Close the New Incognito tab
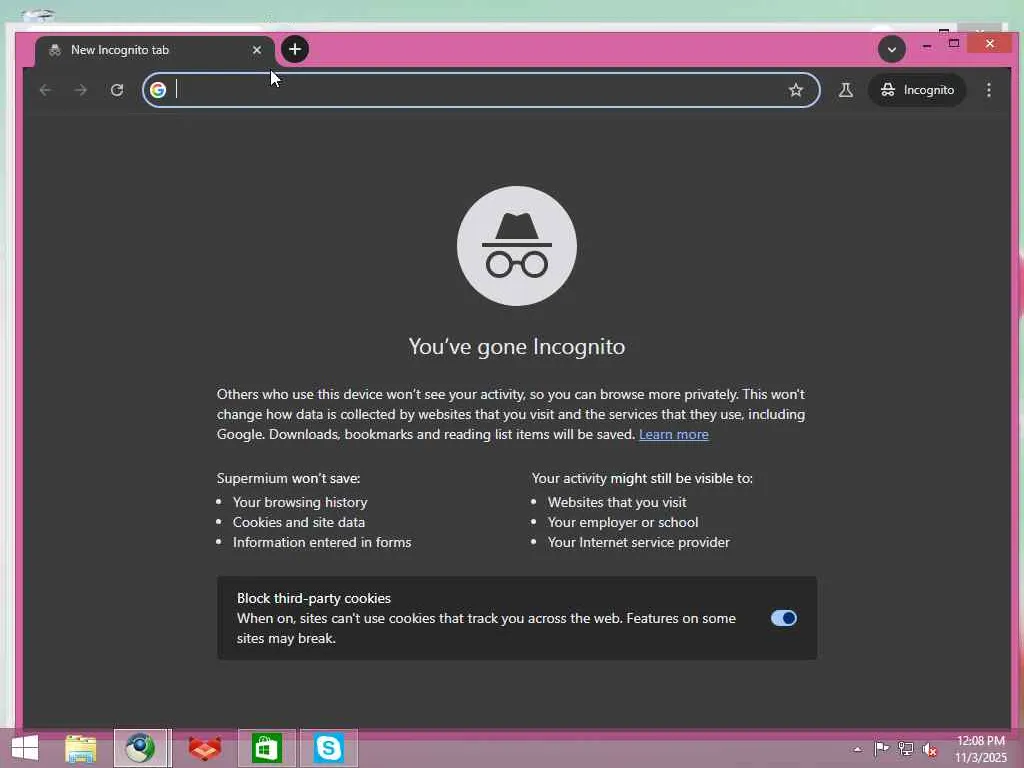This screenshot has height=768, width=1024. [257, 50]
